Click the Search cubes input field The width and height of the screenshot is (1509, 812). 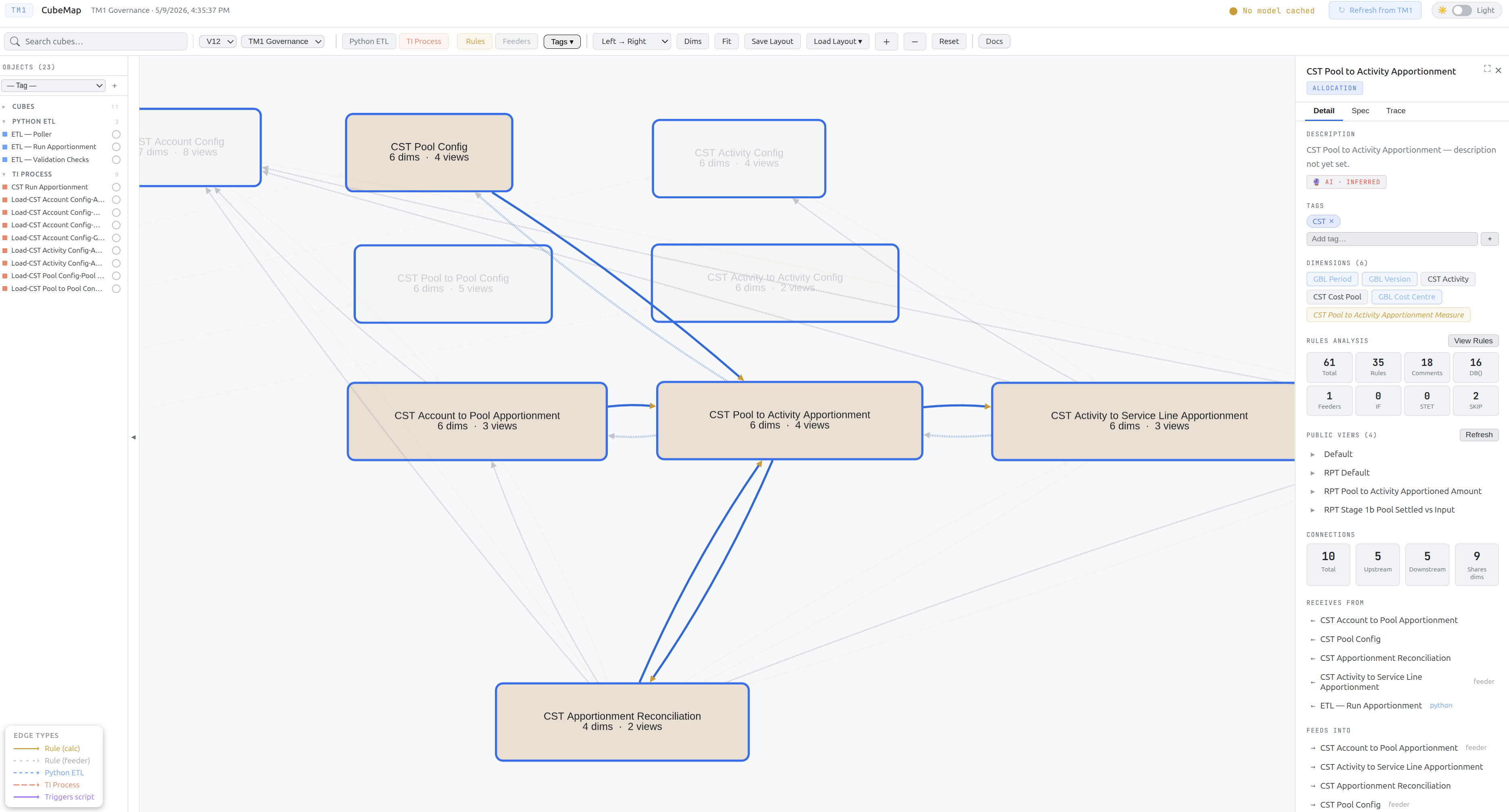[x=96, y=42]
